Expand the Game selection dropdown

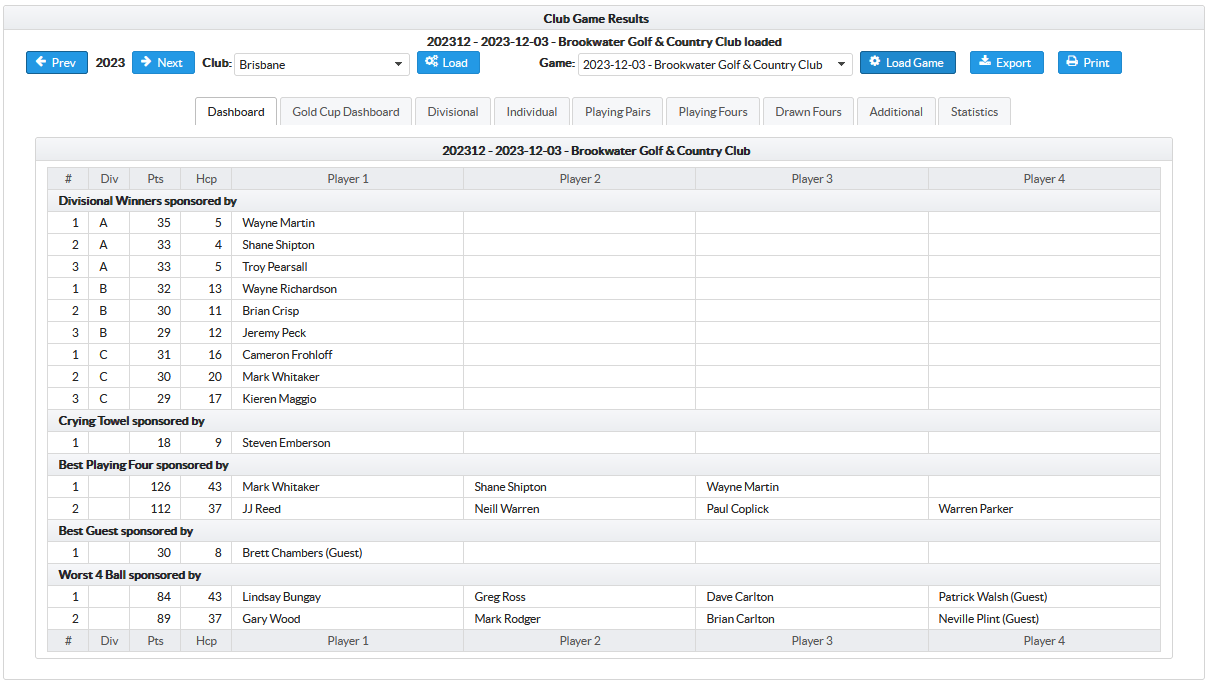[x=714, y=65]
